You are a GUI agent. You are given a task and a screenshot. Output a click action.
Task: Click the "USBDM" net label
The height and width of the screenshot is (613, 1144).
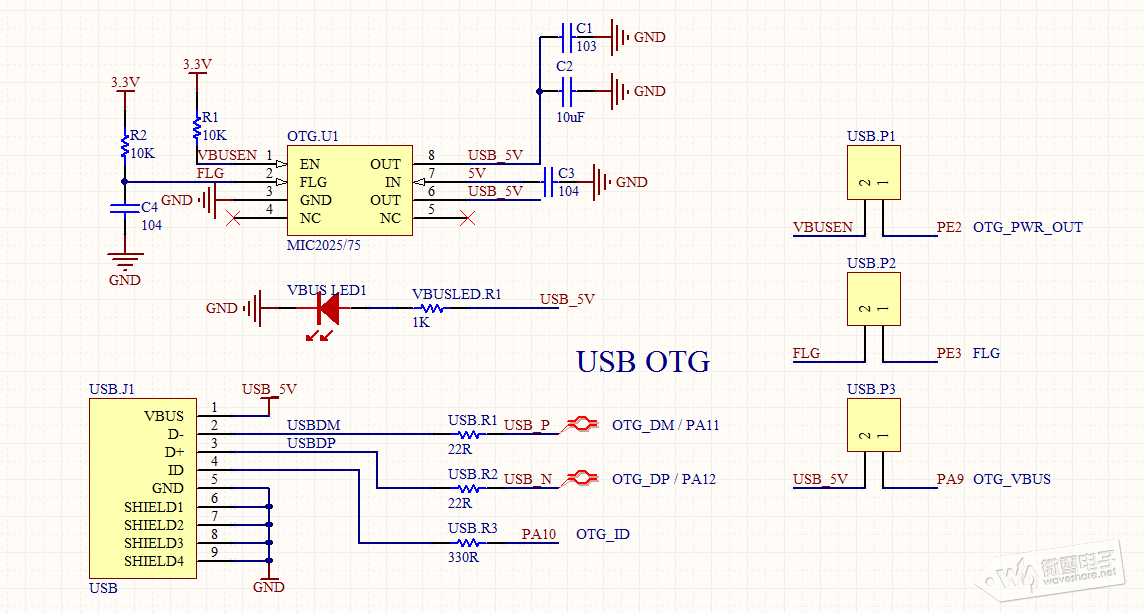pos(314,425)
